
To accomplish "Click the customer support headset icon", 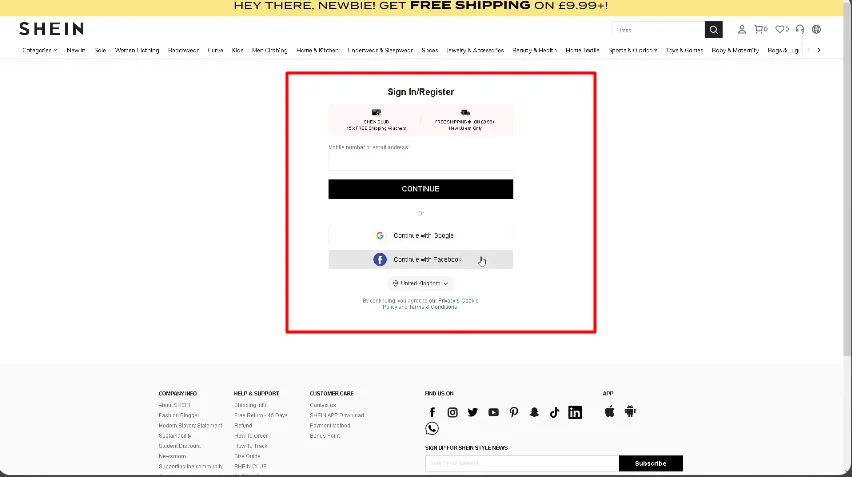I will pyautogui.click(x=800, y=29).
